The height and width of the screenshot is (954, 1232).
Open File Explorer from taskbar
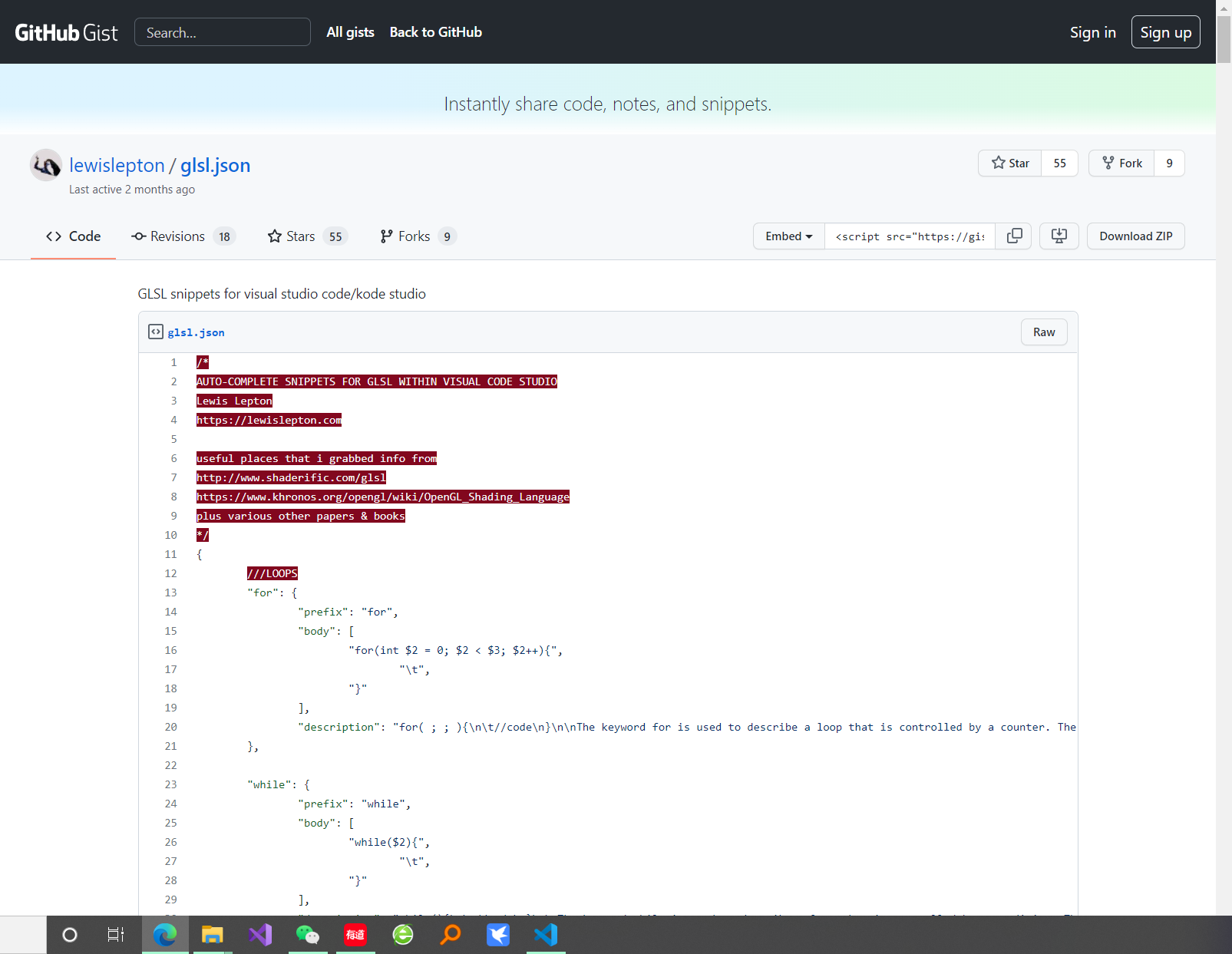click(213, 935)
